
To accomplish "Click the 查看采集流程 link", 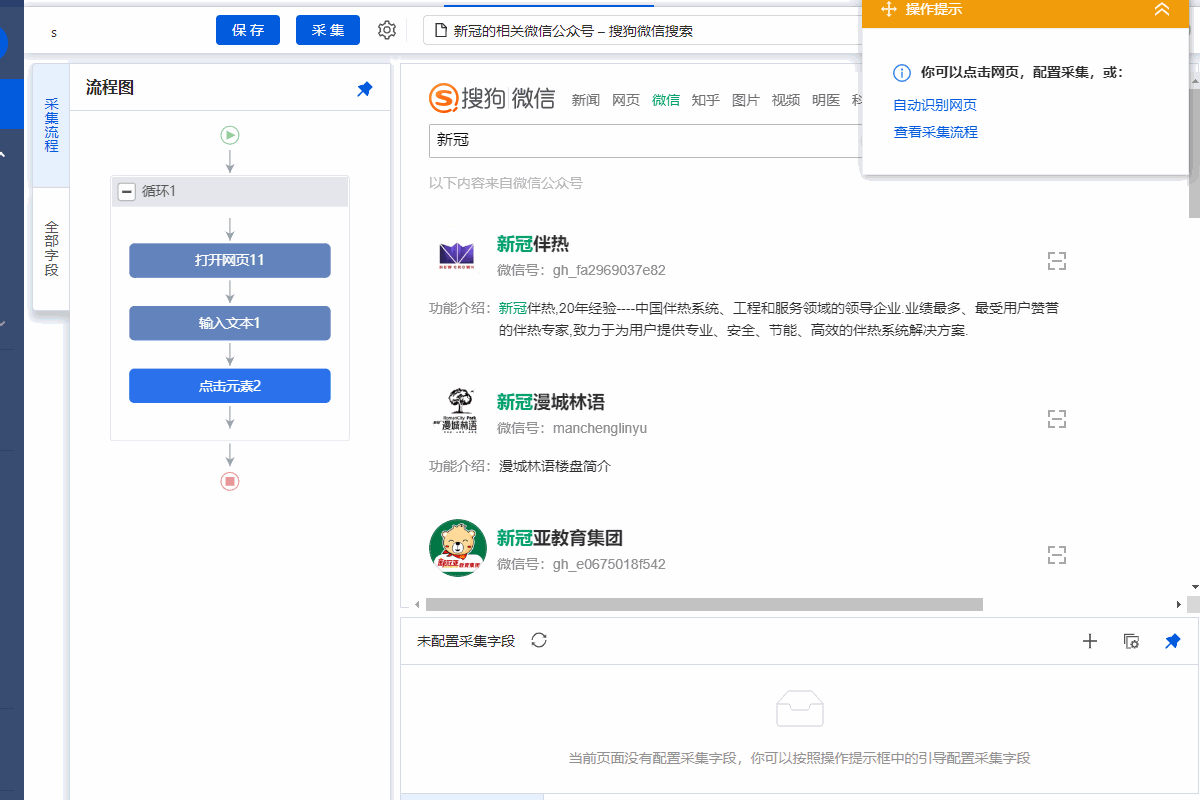I will (935, 132).
